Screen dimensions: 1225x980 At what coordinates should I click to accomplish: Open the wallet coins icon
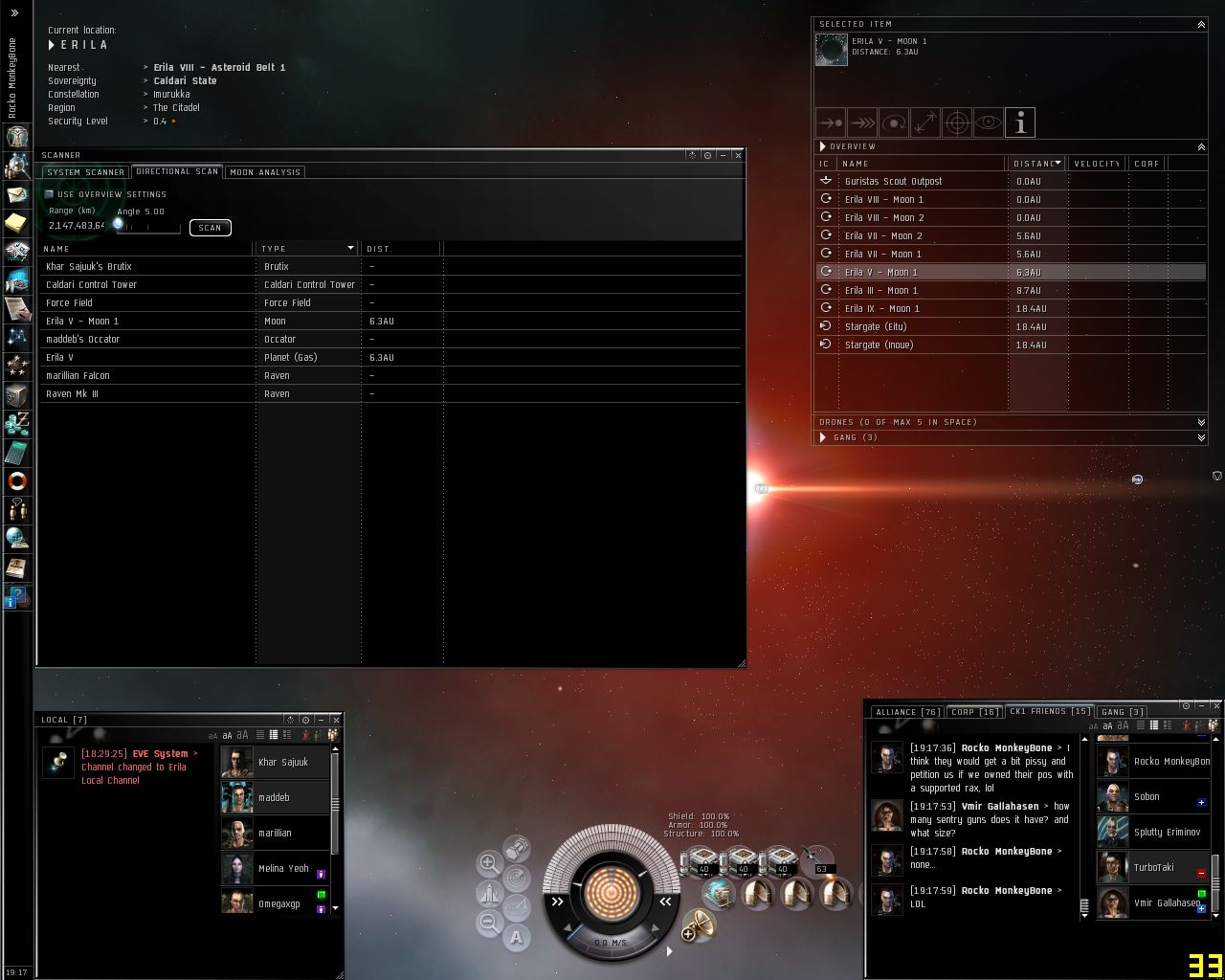point(17,423)
